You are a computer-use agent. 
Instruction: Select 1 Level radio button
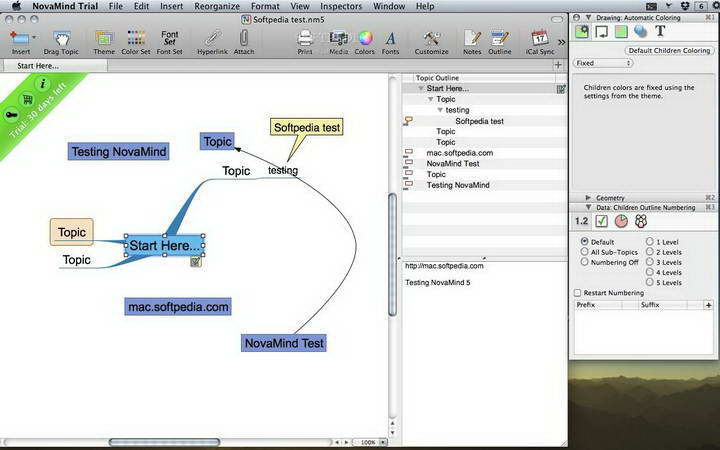pyautogui.click(x=649, y=242)
